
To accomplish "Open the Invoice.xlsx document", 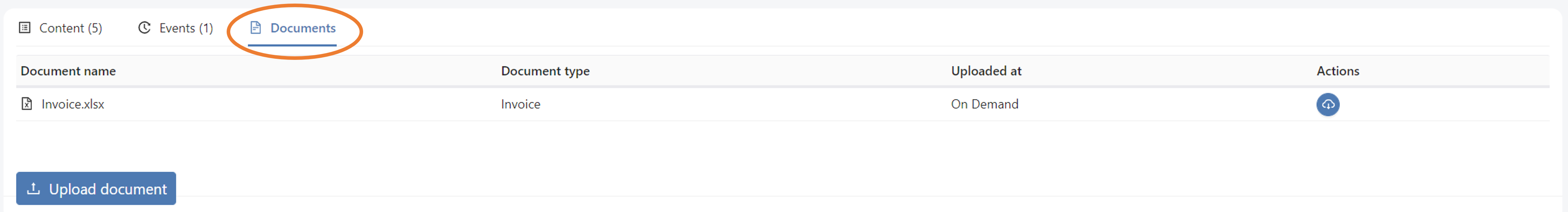I will click(x=72, y=104).
